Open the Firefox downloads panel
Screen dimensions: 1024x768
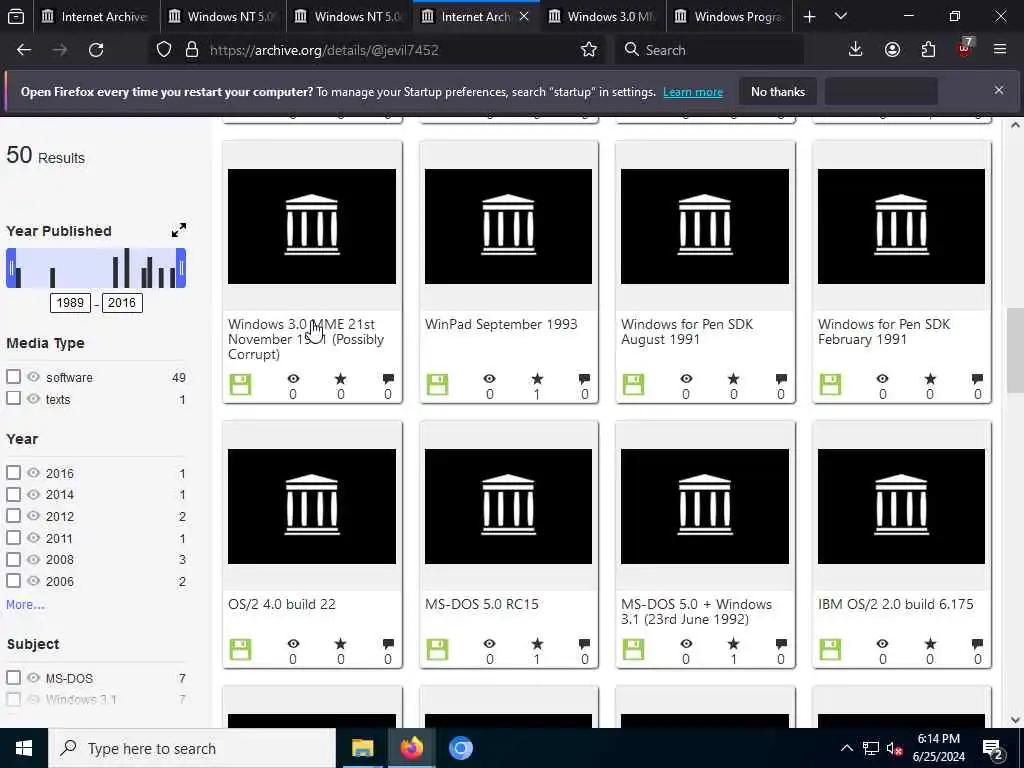tap(856, 50)
